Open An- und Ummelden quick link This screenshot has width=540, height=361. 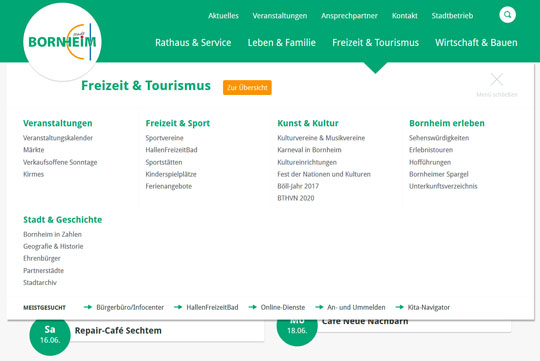click(356, 307)
